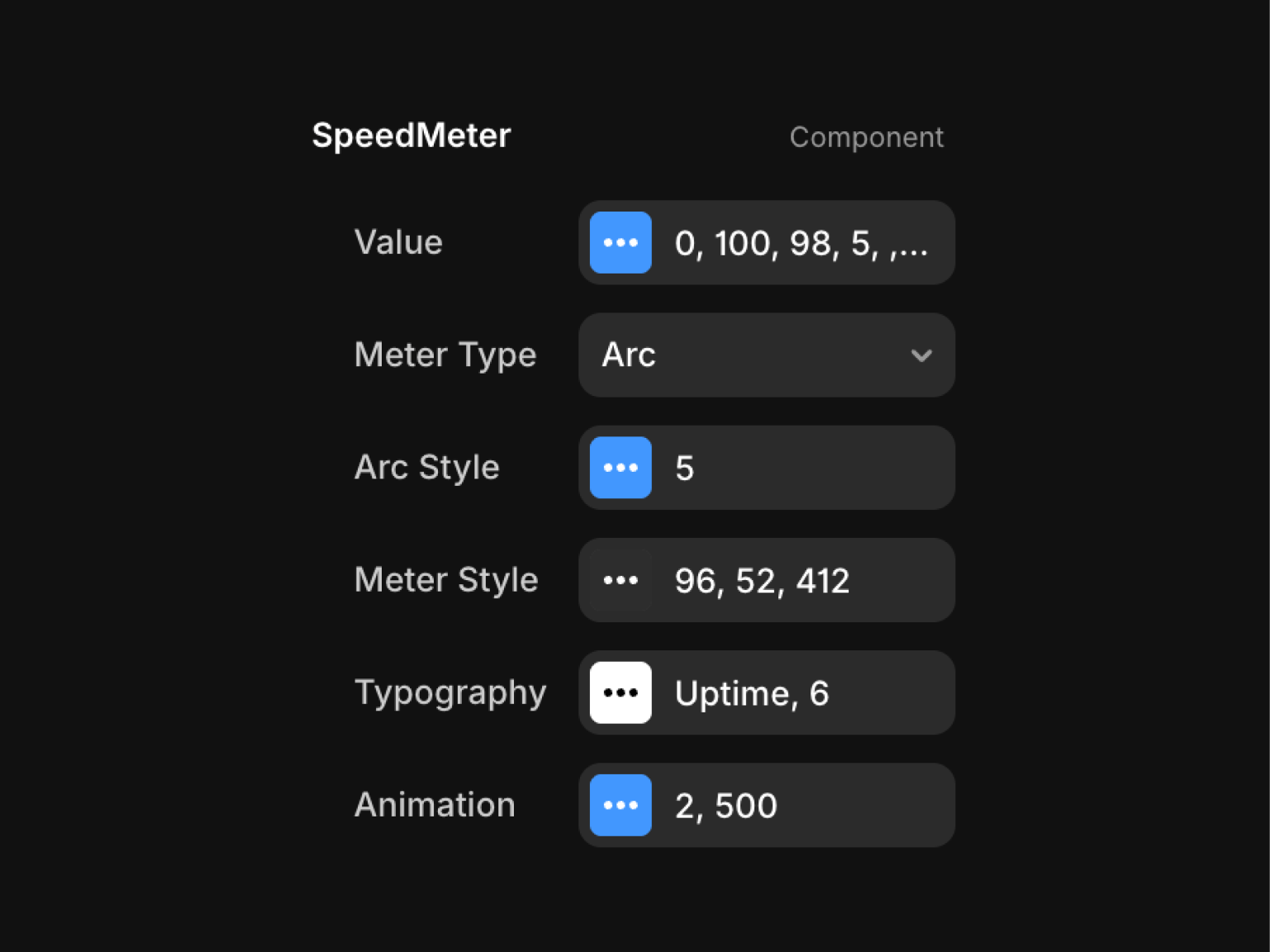Click the chevron arrow in Meter Type field
Image resolution: width=1270 pixels, height=952 pixels.
point(921,356)
